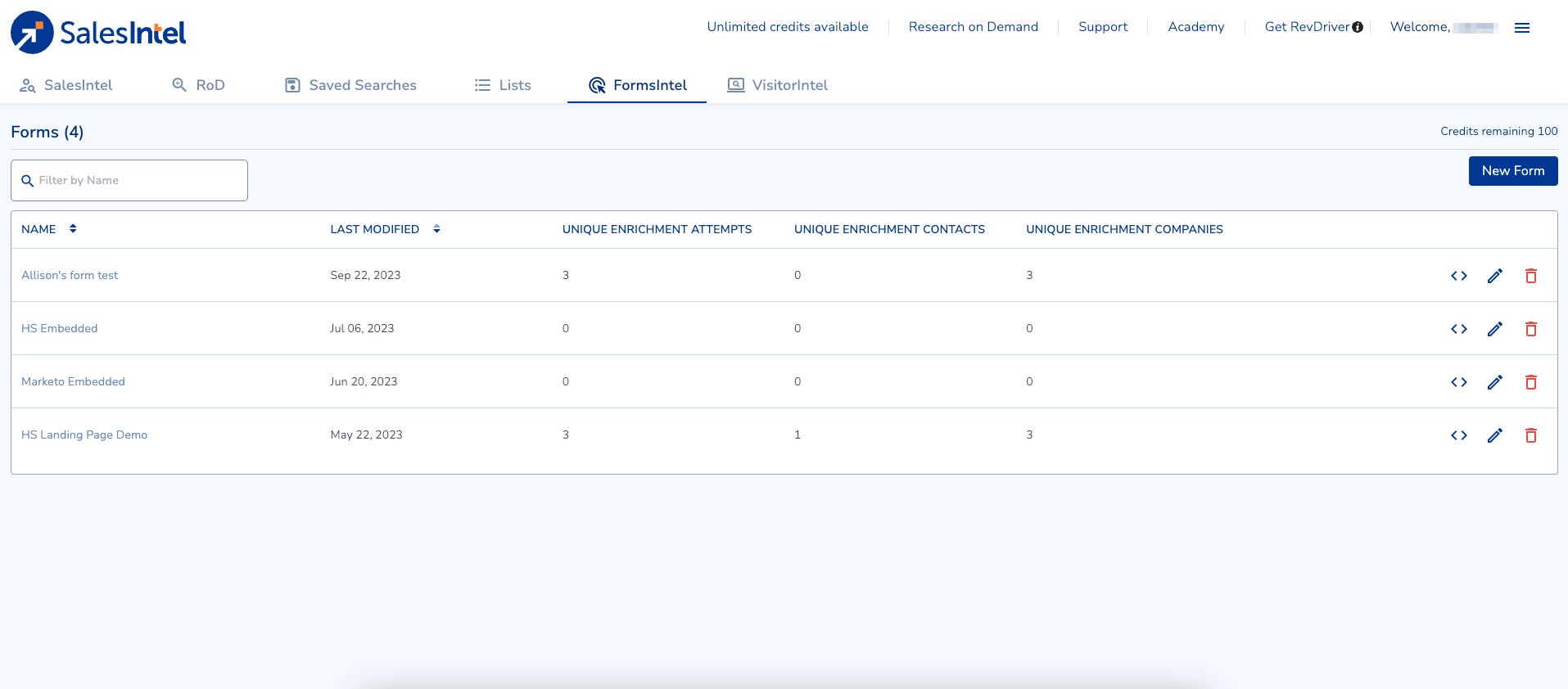
Task: Select the FormsIntel tab
Action: pyautogui.click(x=637, y=85)
